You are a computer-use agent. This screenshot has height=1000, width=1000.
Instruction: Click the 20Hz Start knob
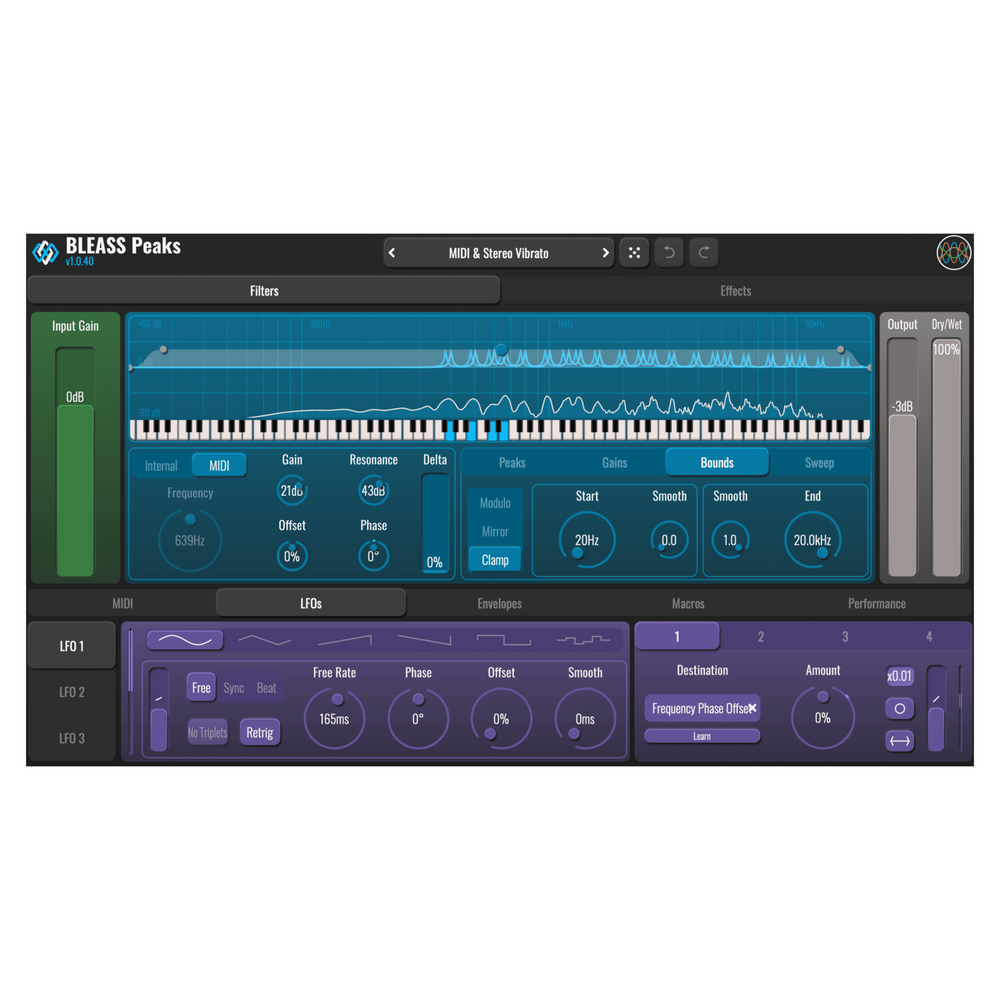[587, 540]
